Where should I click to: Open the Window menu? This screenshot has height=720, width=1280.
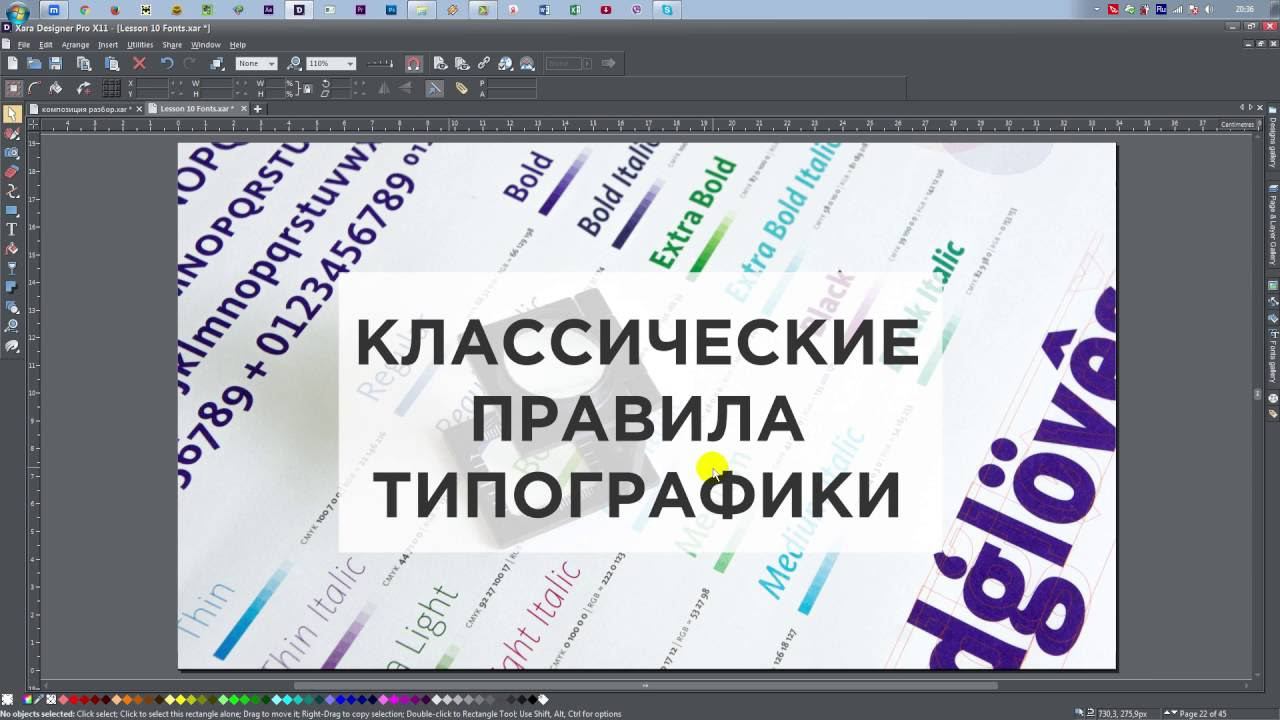(x=205, y=45)
